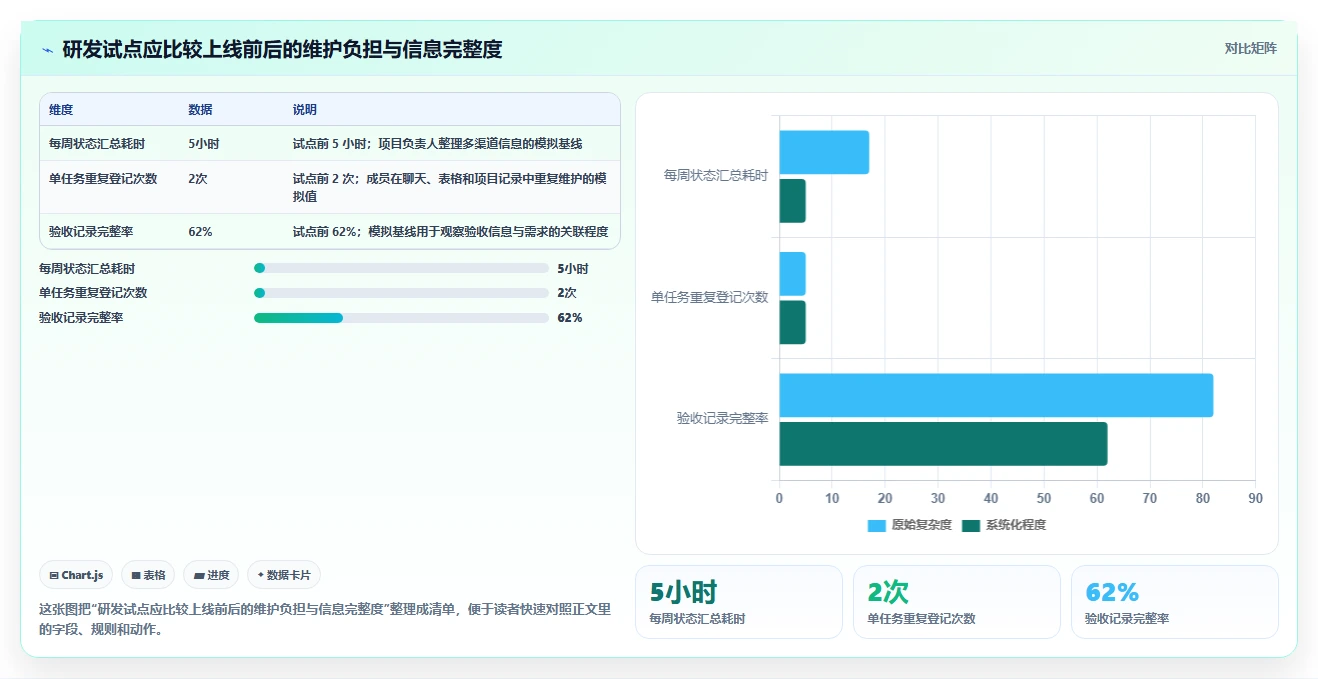Click the dark green 系统化程度 legend swatch

(970, 525)
